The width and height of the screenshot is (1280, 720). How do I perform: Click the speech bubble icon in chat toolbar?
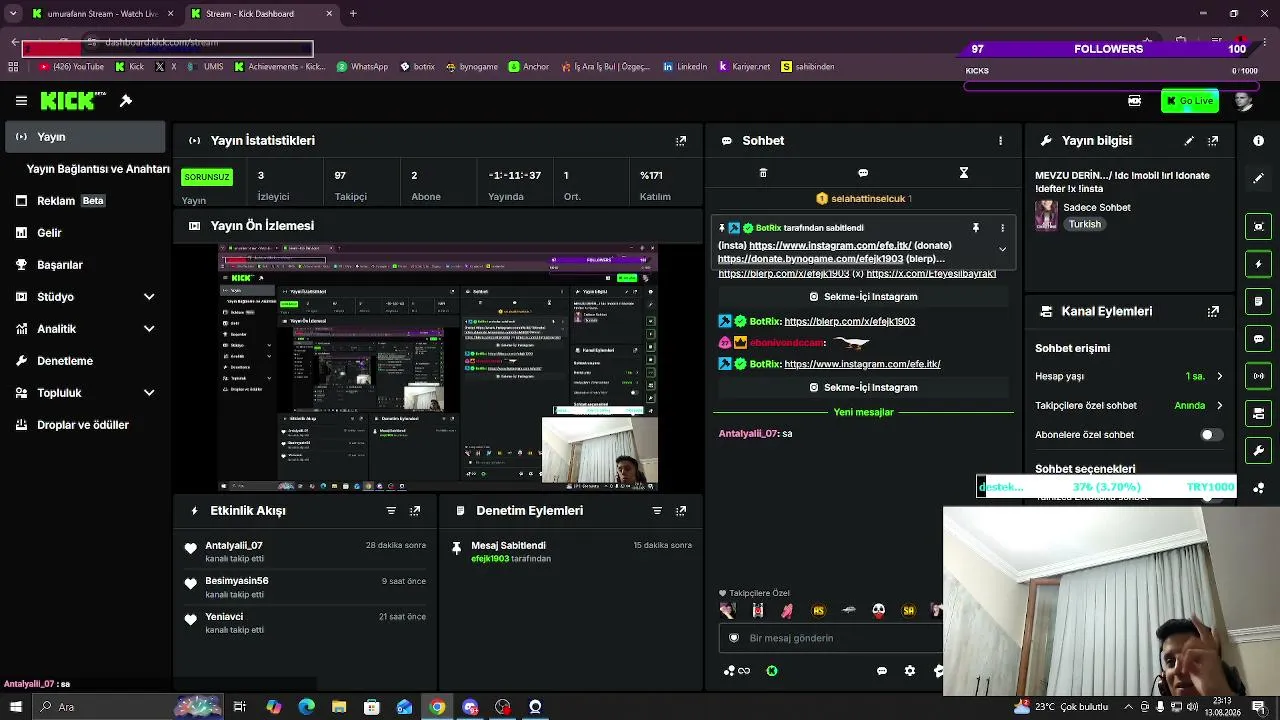coord(863,173)
